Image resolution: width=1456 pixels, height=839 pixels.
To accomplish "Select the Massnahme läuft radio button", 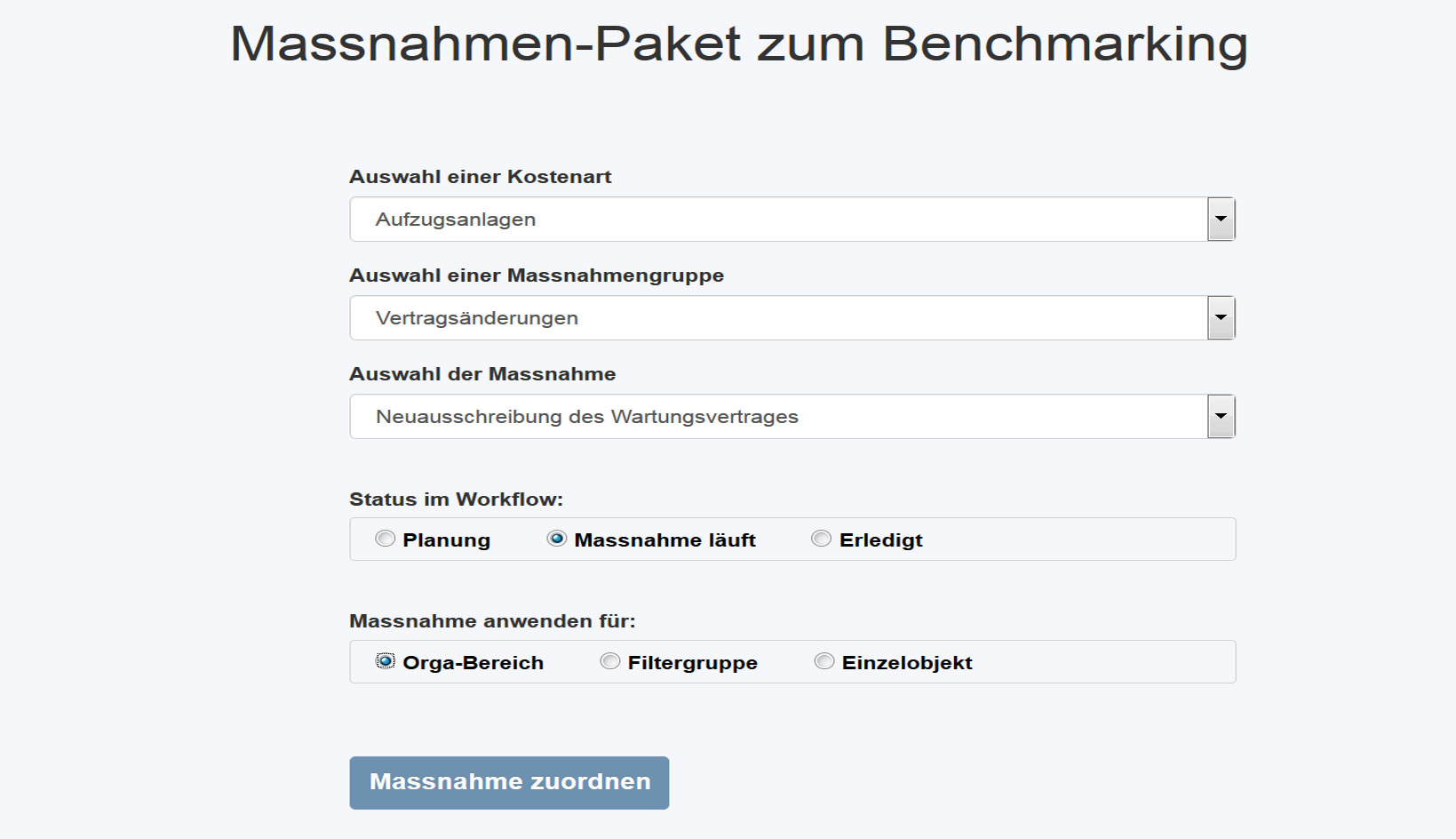I will 557,539.
